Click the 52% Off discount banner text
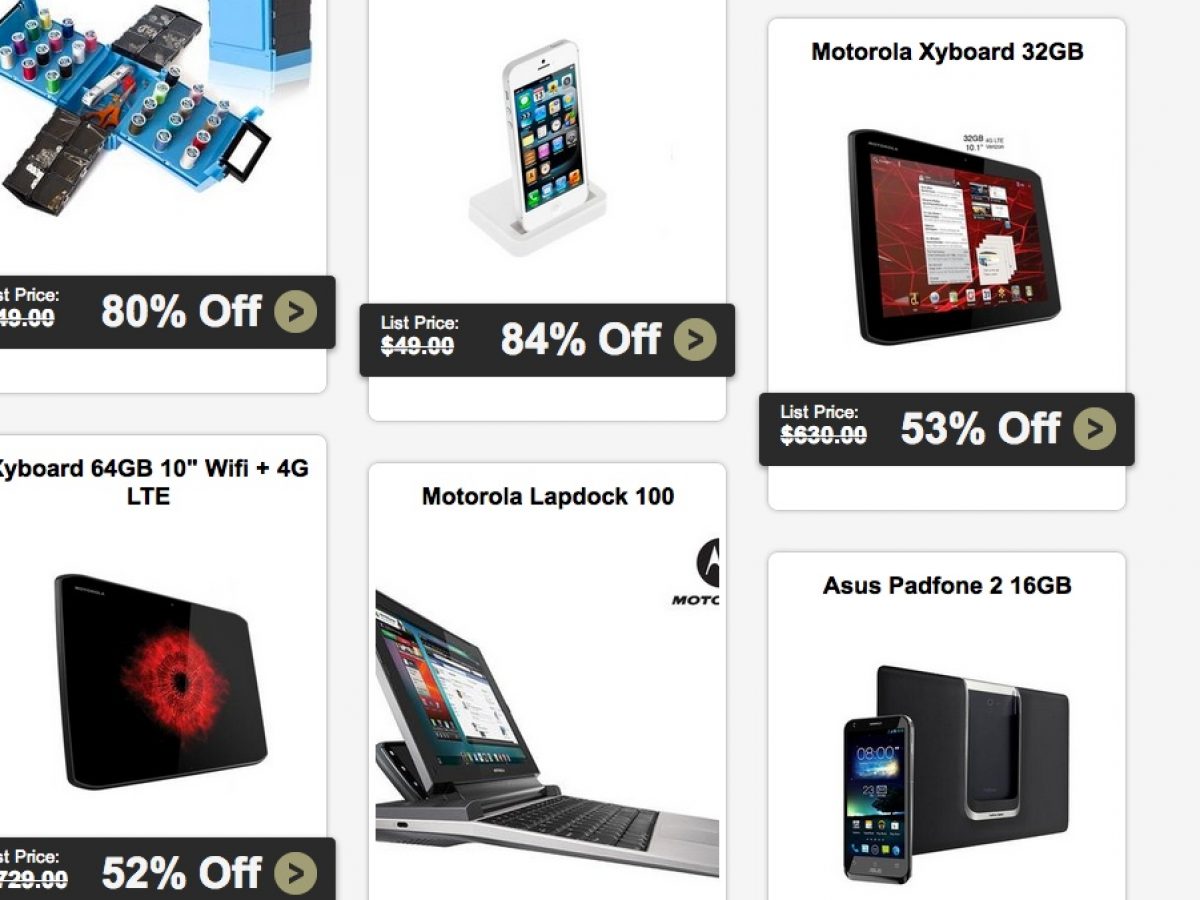1200x900 pixels. (181, 873)
